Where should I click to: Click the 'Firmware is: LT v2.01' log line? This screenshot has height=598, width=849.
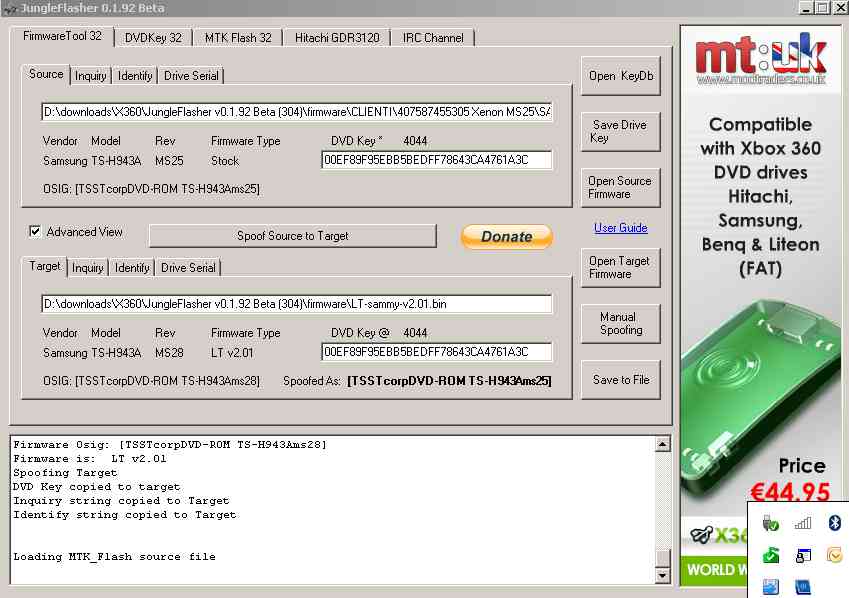click(90, 459)
